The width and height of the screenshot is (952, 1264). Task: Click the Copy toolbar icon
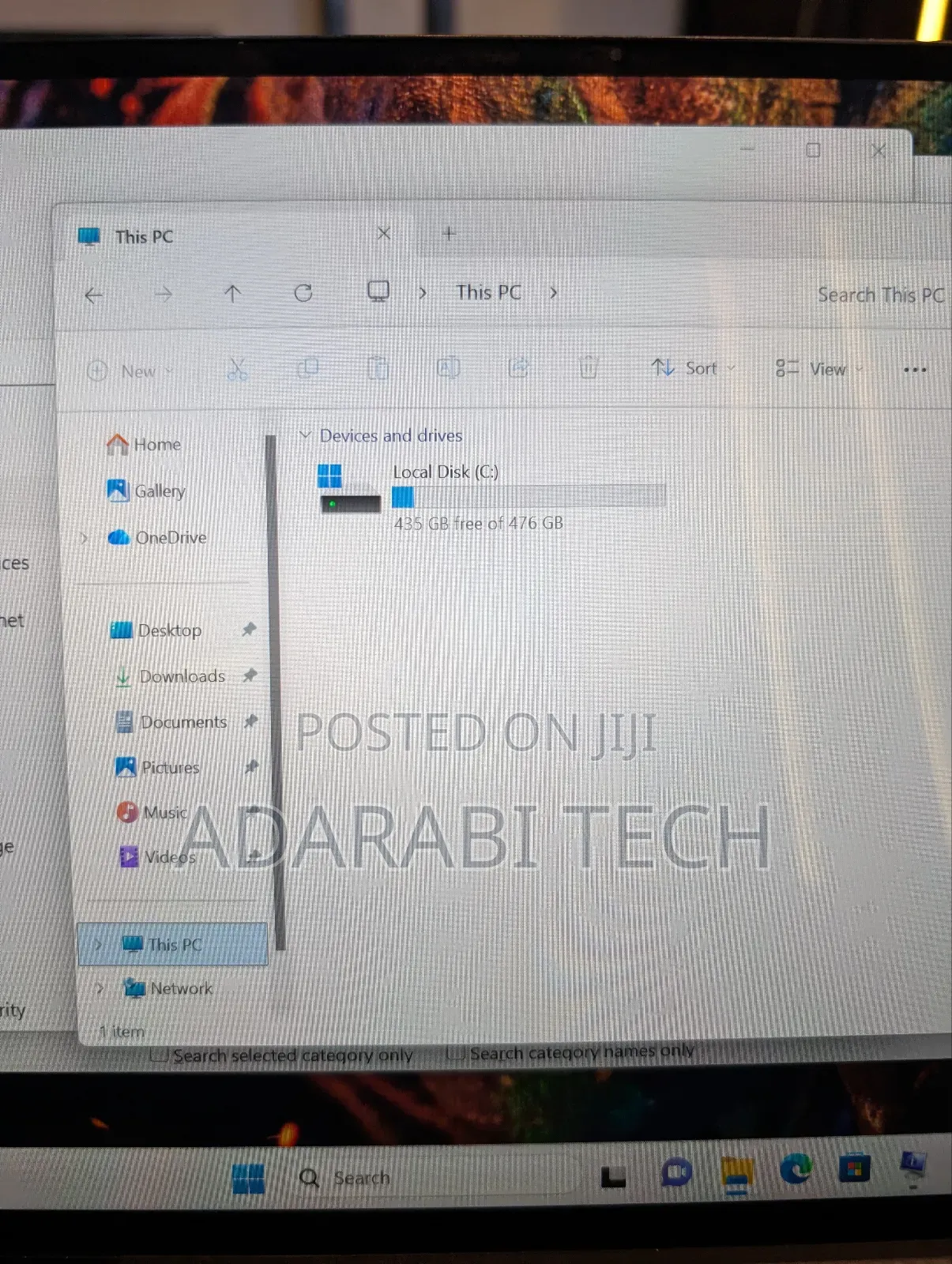[307, 368]
